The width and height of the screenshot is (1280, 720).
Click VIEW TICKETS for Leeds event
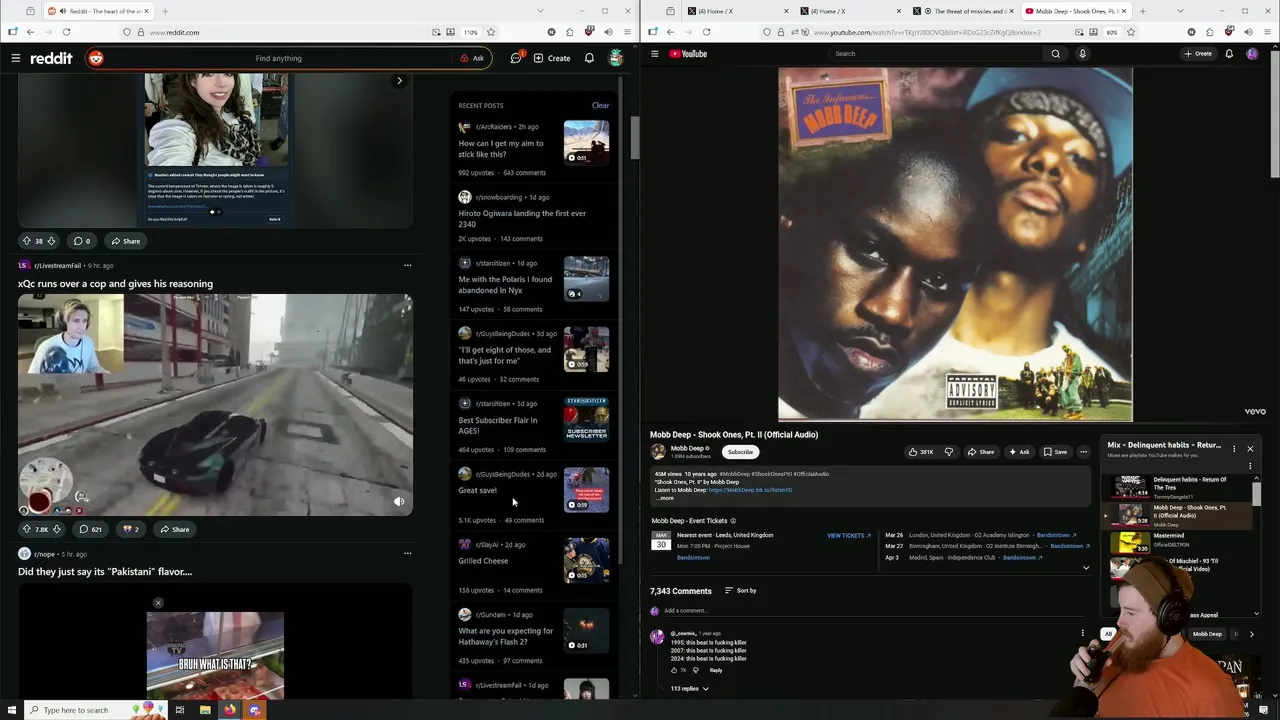pos(849,536)
